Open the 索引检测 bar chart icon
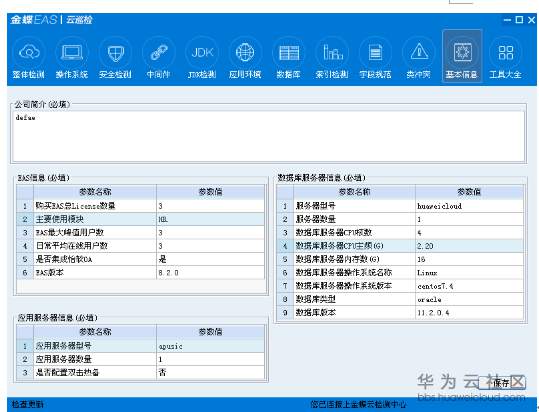The image size is (539, 412). click(332, 58)
